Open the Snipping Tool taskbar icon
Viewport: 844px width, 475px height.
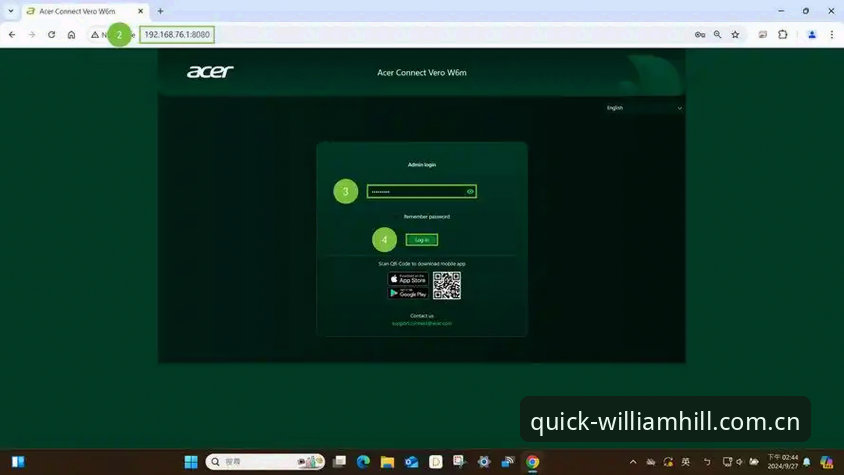(459, 462)
